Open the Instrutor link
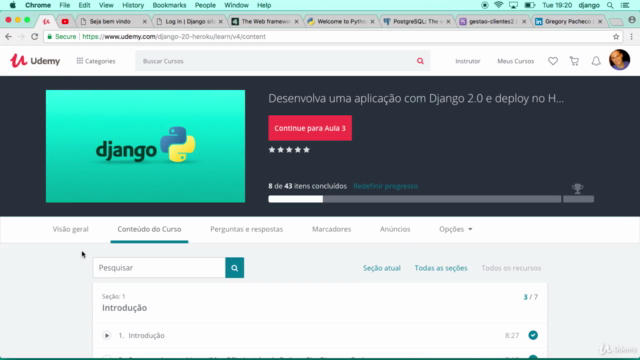The height and width of the screenshot is (360, 640). (x=468, y=61)
